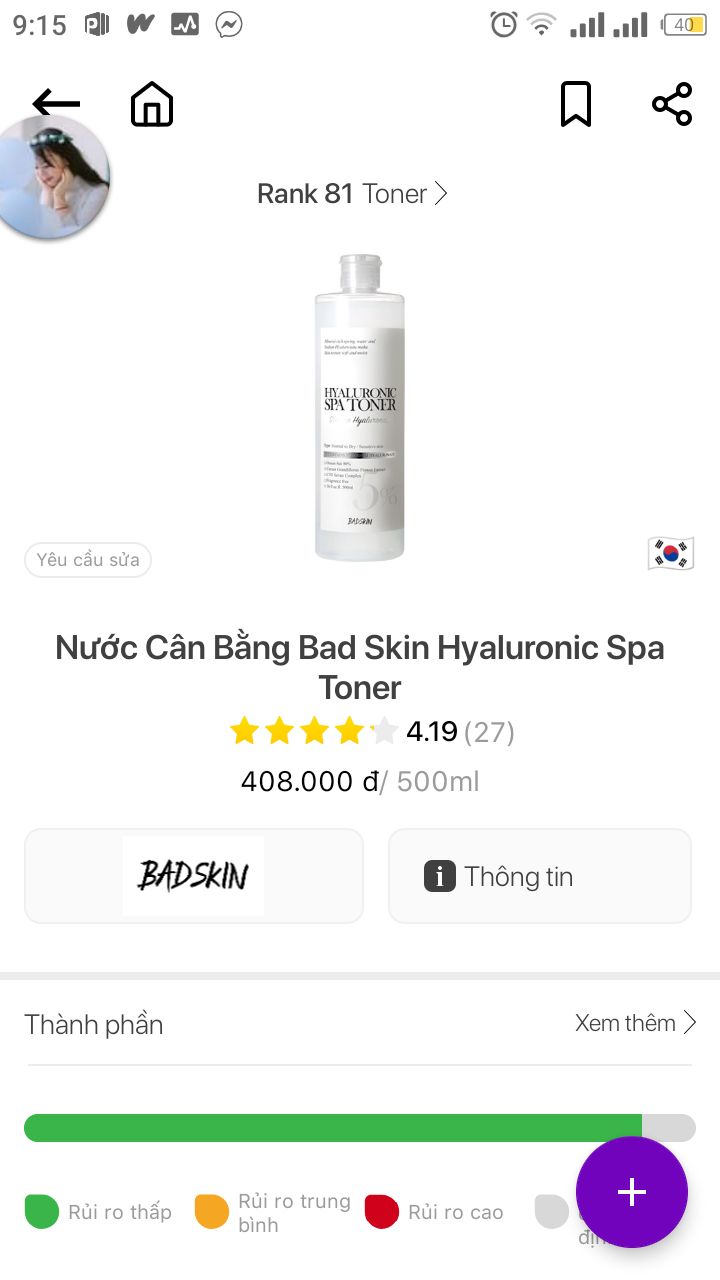Screen dimensions: 720x1280
Task: Tap the info icon beside Thông tin
Action: [x=440, y=876]
